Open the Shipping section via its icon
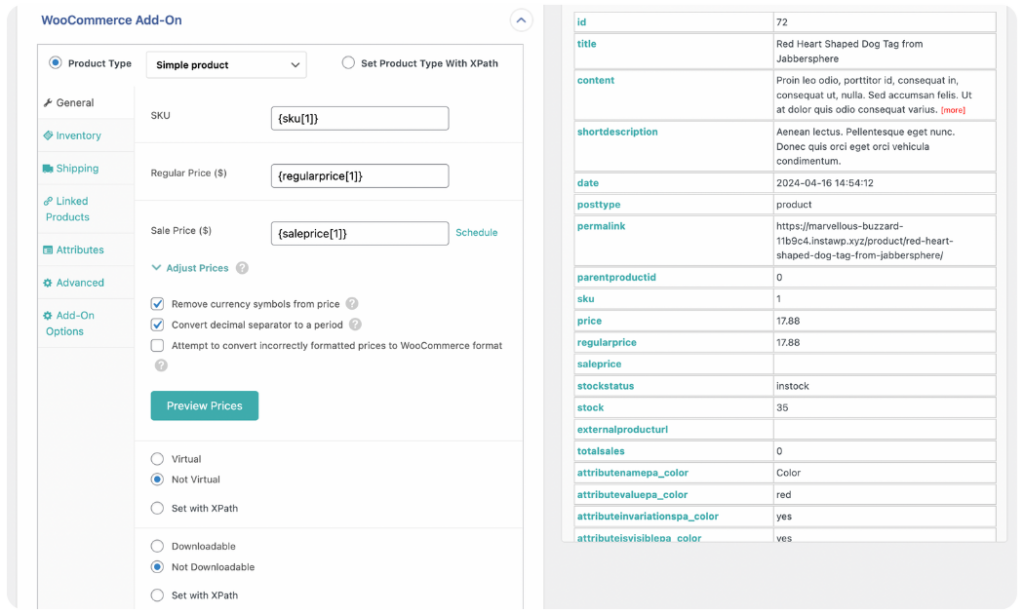The height and width of the screenshot is (614, 1024). 46,167
